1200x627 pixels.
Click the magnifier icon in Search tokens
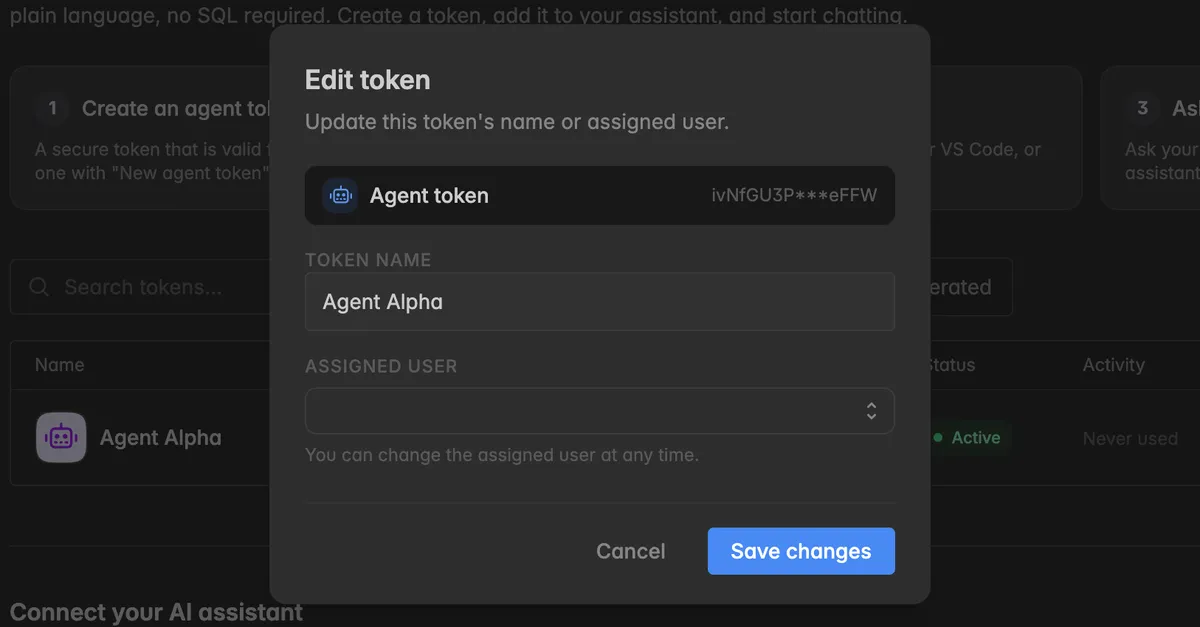click(x=39, y=287)
